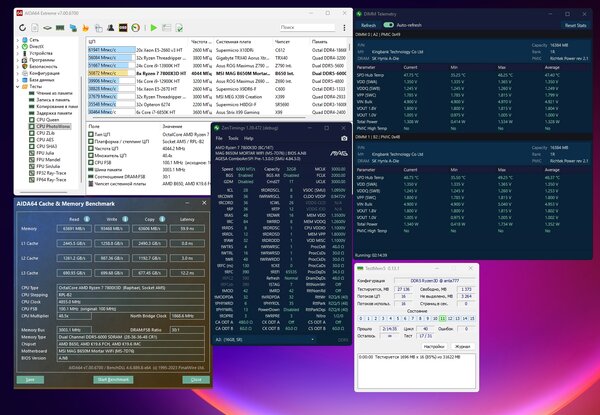Click Reset Stats in DIMM Telemetry

tap(576, 25)
